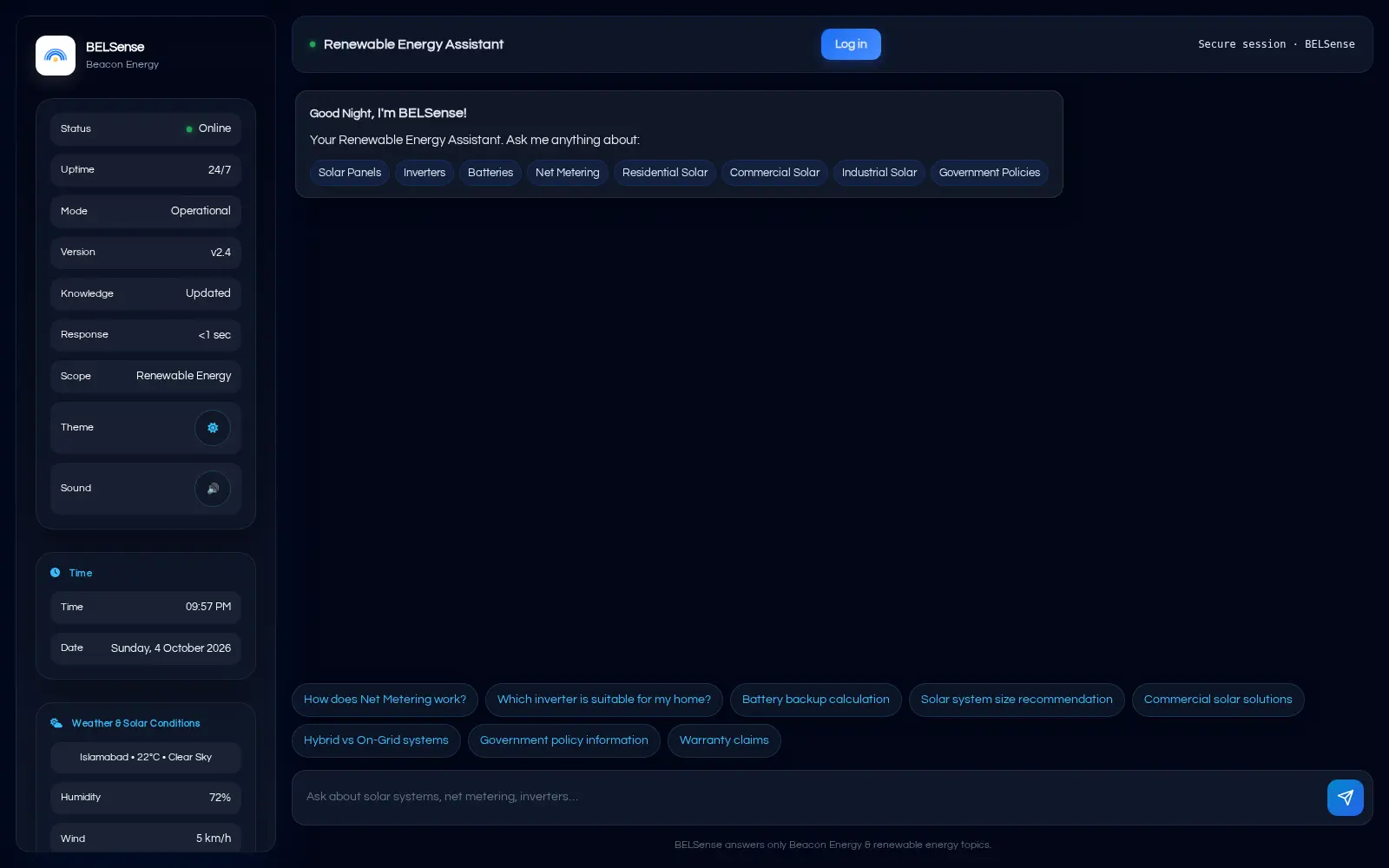Focus the 'Ask about solar systems' input
1389x868 pixels.
pos(807,797)
